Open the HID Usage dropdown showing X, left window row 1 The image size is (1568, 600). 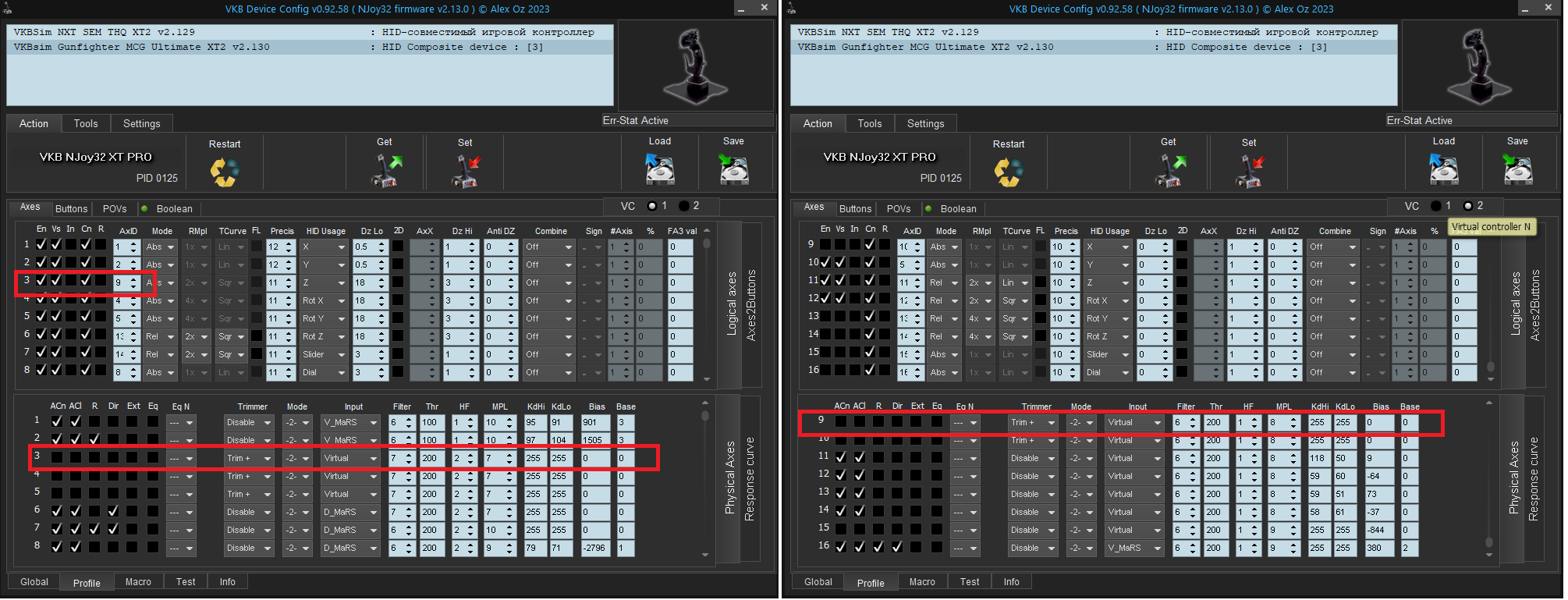(x=324, y=247)
